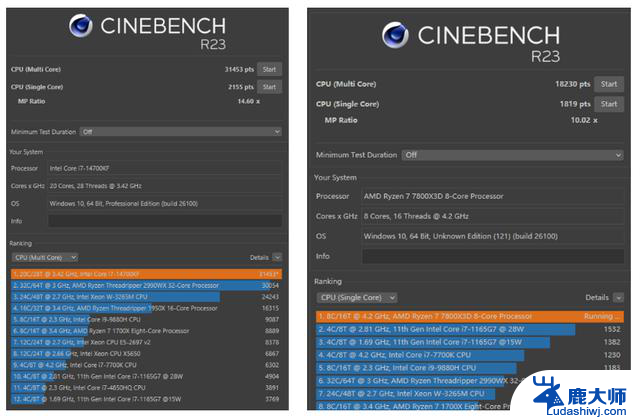Select i7-1165G7 @ 28W row in left ranking
The image size is (640, 418).
(x=147, y=376)
